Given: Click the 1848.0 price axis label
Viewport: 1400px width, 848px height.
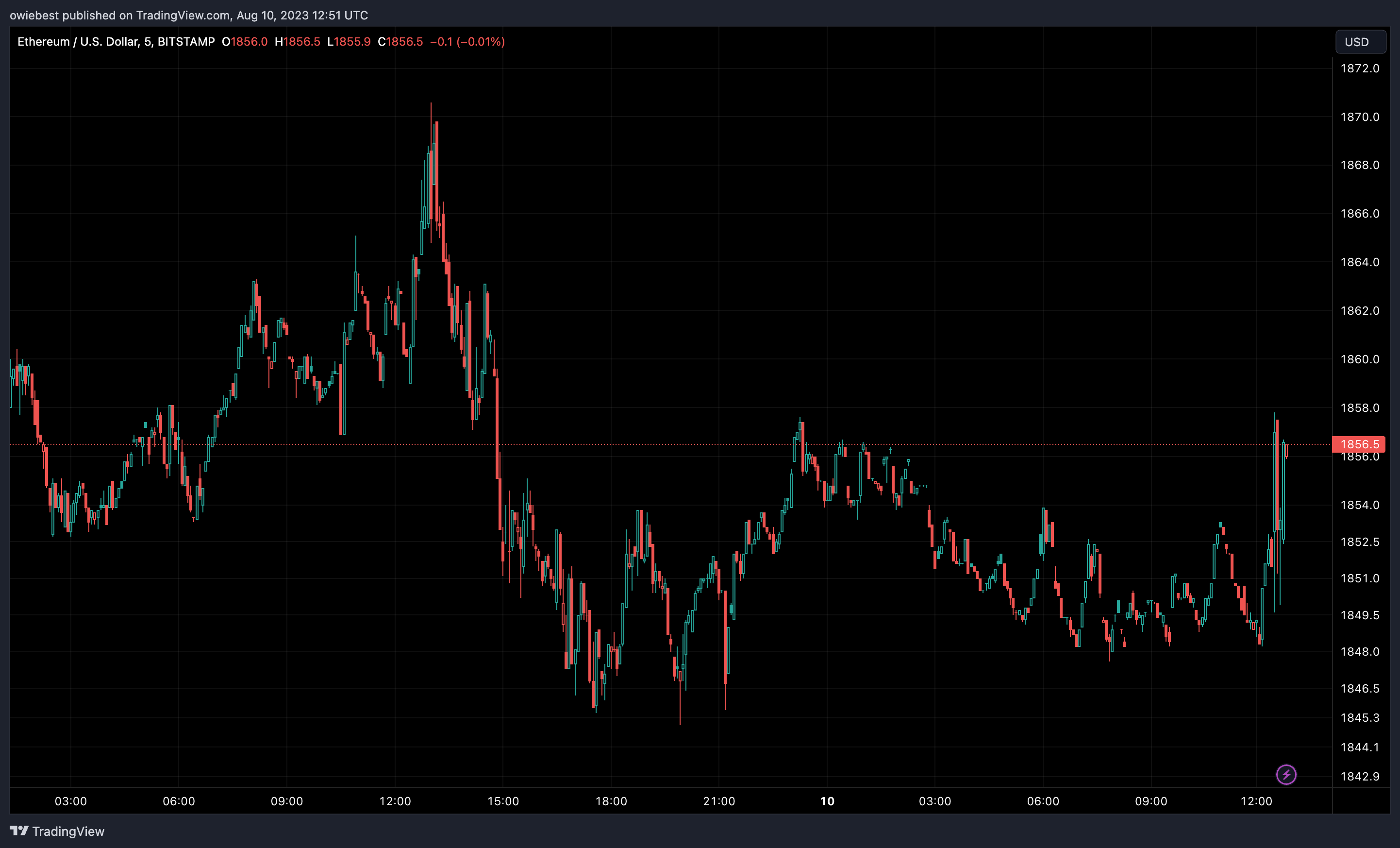Looking at the screenshot, I should click(1360, 651).
